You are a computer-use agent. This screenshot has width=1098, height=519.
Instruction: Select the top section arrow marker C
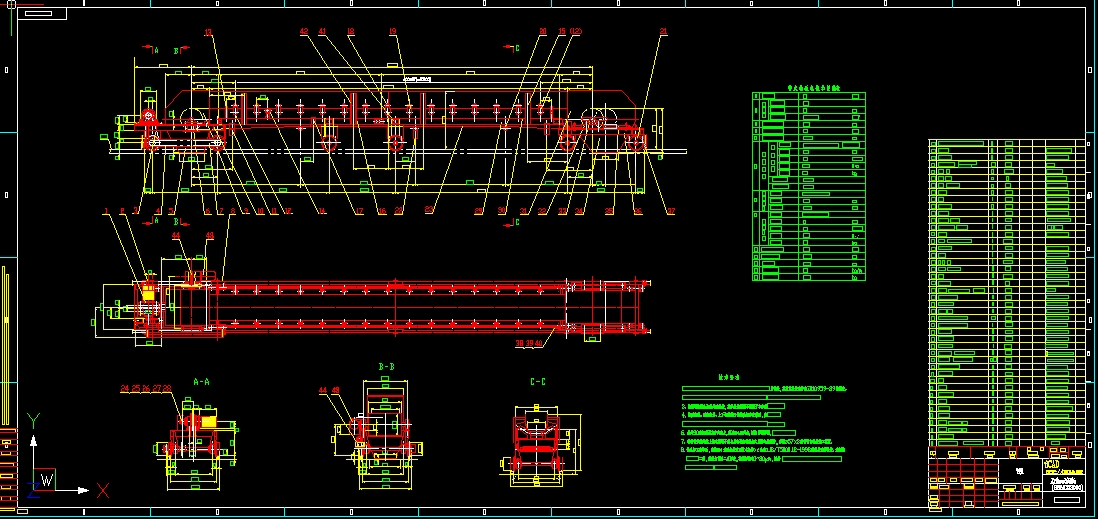click(512, 48)
